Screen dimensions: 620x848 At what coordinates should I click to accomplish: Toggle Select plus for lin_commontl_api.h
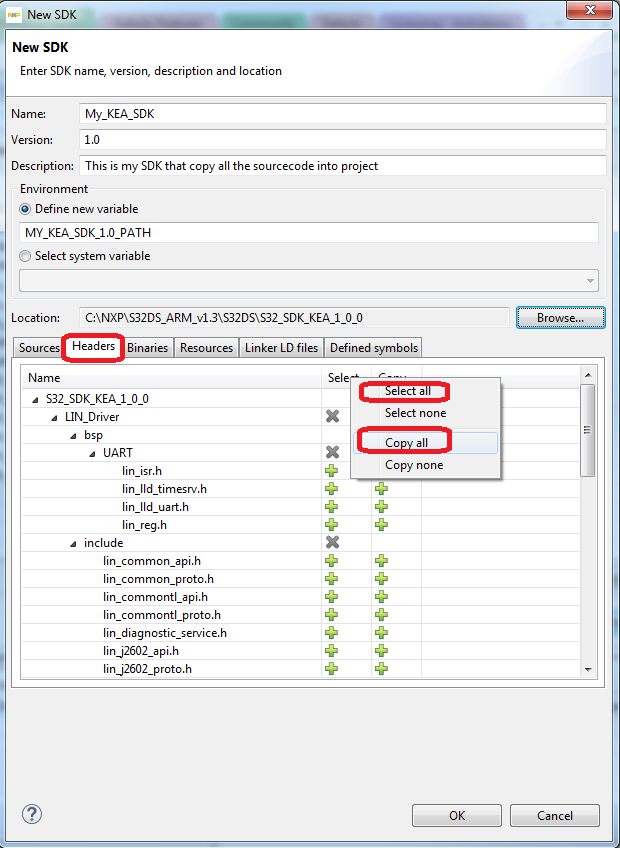[332, 597]
